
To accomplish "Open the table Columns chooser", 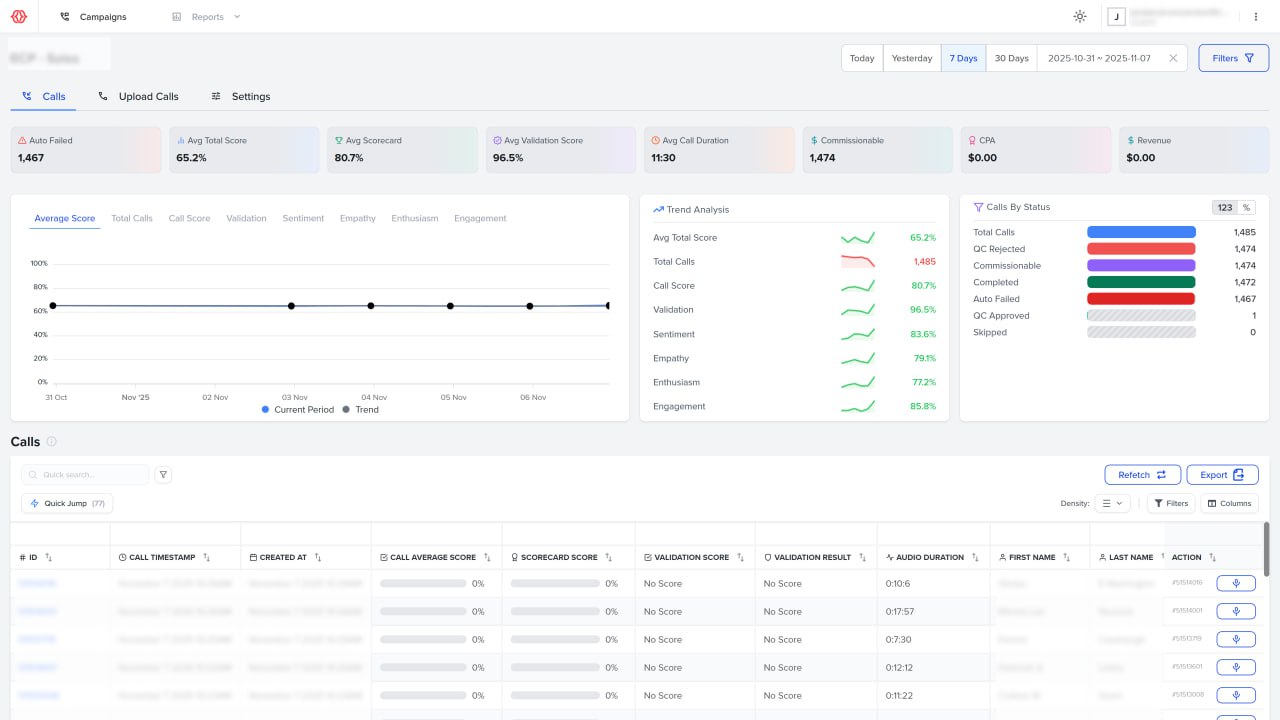I will point(1229,503).
